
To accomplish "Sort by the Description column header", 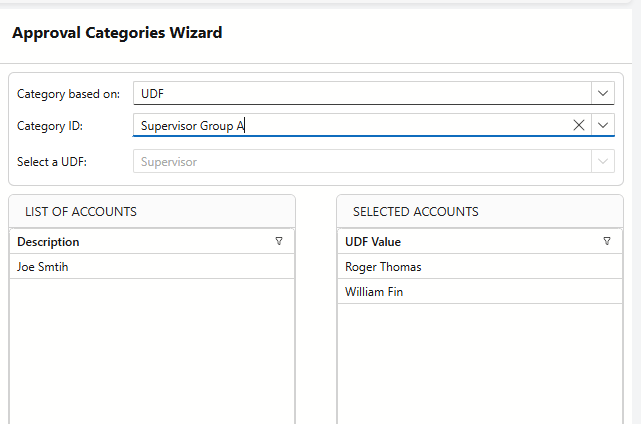I will (x=48, y=242).
